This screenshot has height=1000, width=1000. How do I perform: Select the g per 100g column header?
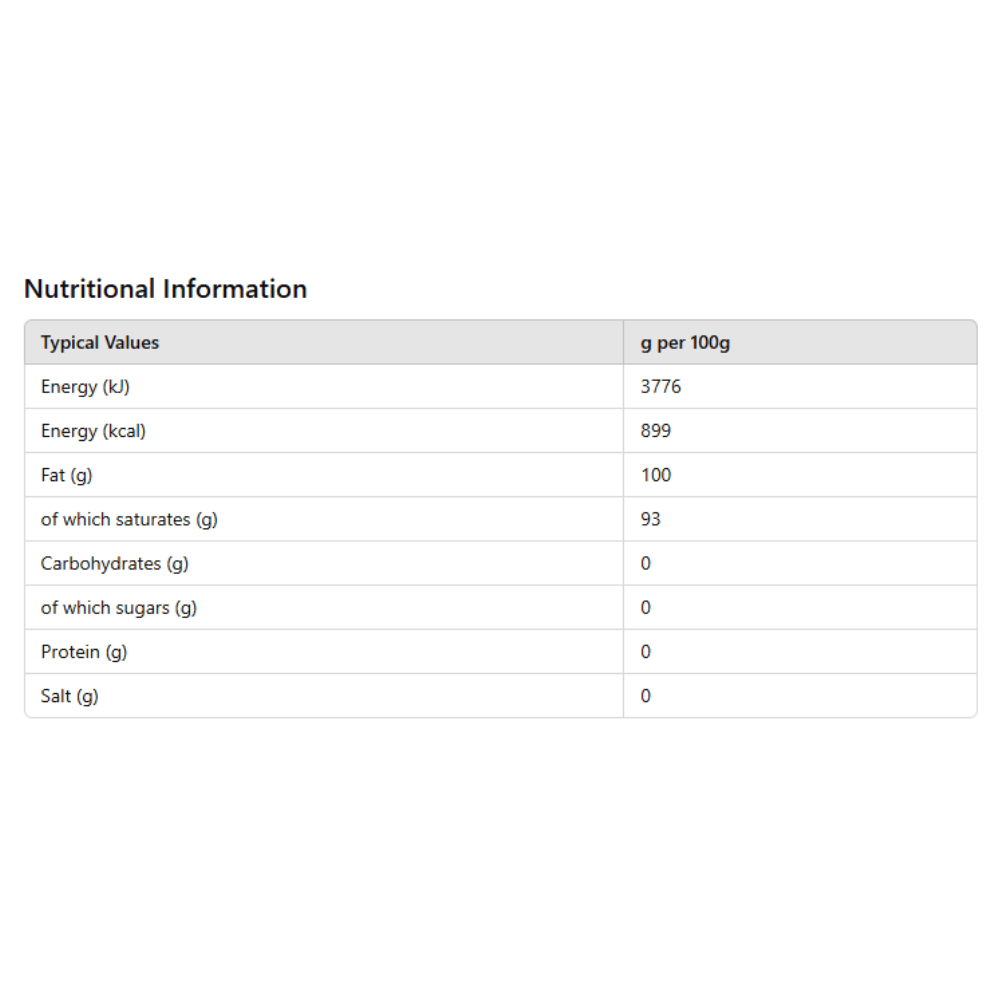coord(685,342)
